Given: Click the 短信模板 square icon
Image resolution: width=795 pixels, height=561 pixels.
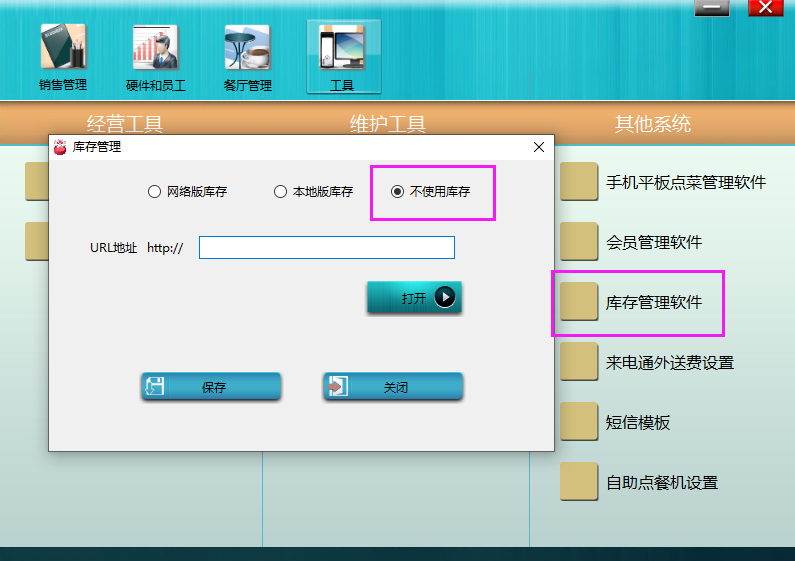Looking at the screenshot, I should (x=579, y=422).
